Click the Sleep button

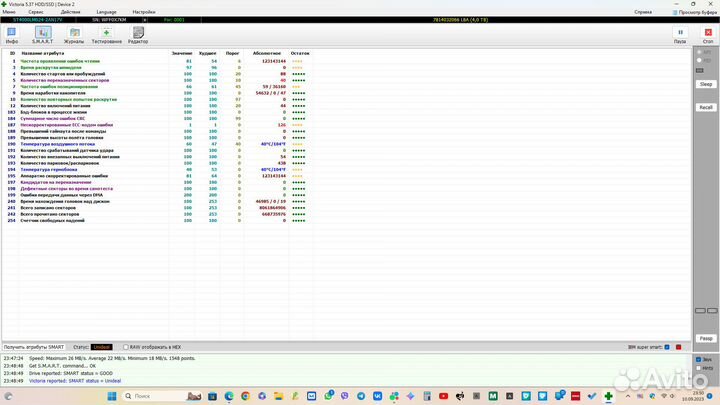click(705, 84)
